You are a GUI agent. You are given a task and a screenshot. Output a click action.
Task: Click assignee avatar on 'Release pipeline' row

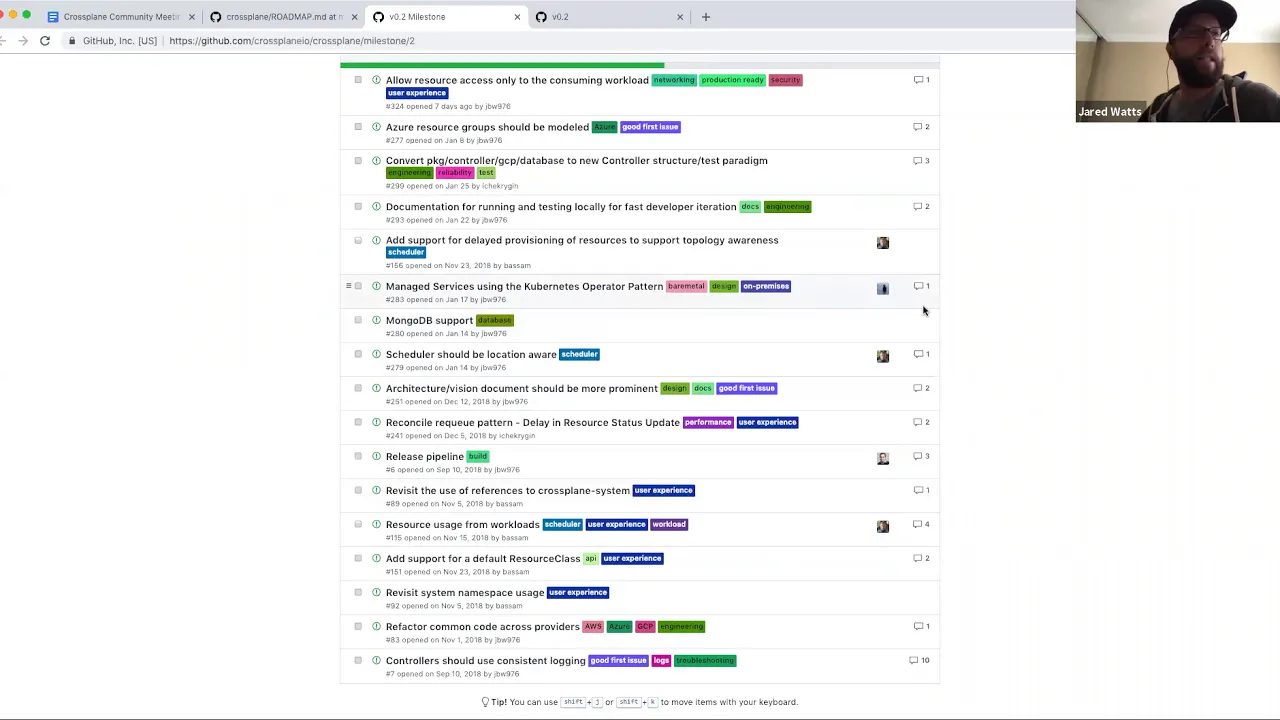coord(883,458)
